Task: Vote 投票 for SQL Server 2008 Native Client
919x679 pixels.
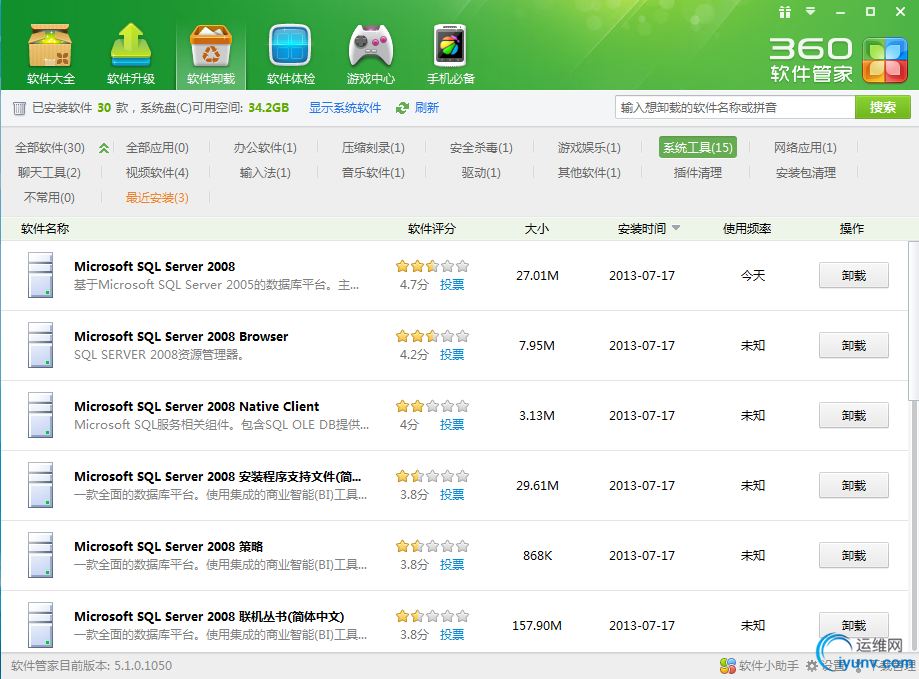Action: (x=452, y=424)
